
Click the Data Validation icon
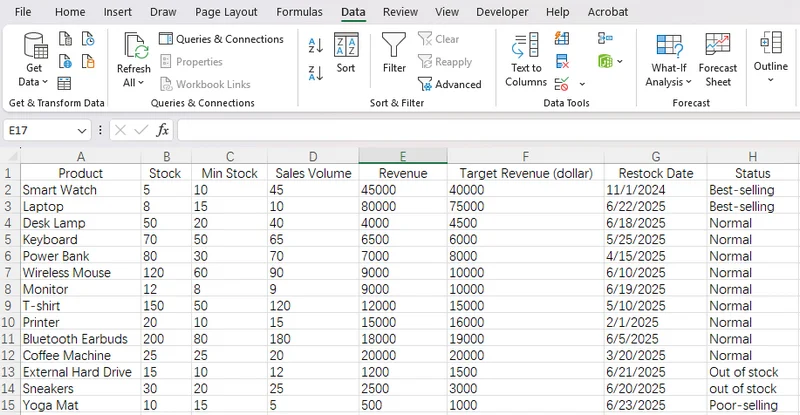[x=562, y=84]
